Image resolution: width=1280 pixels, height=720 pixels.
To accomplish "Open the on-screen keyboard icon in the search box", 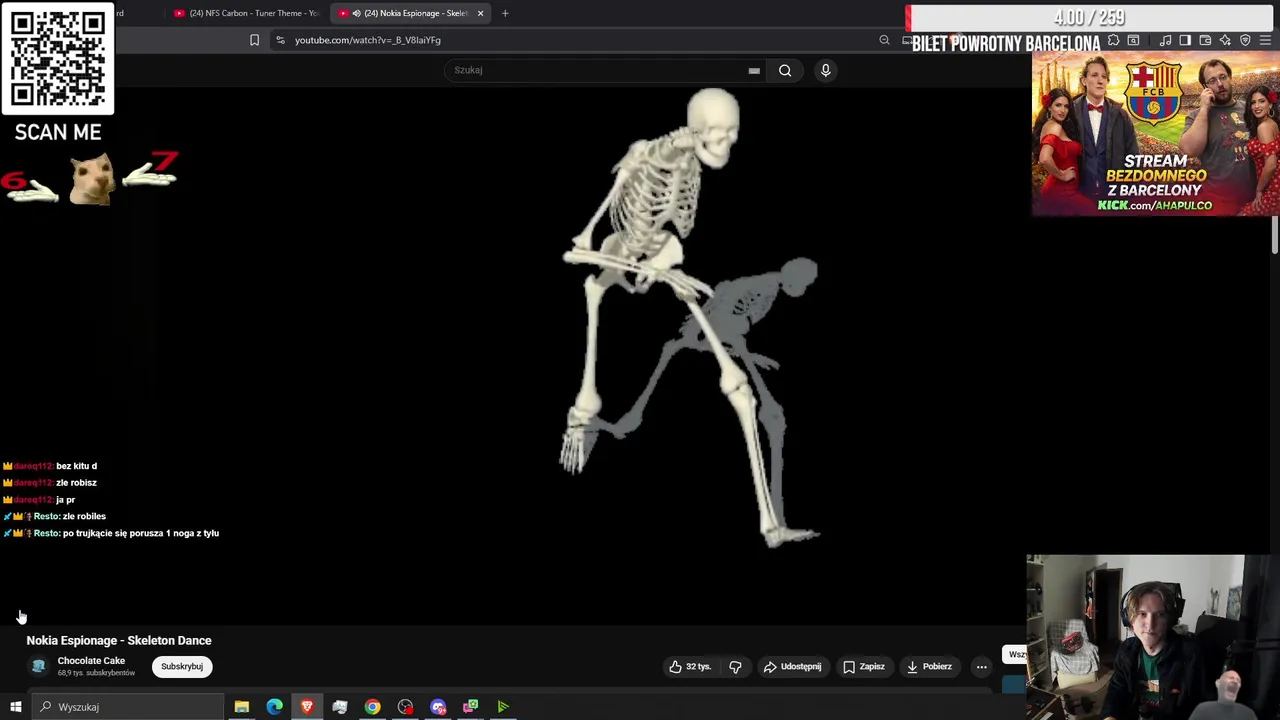I will click(x=754, y=70).
